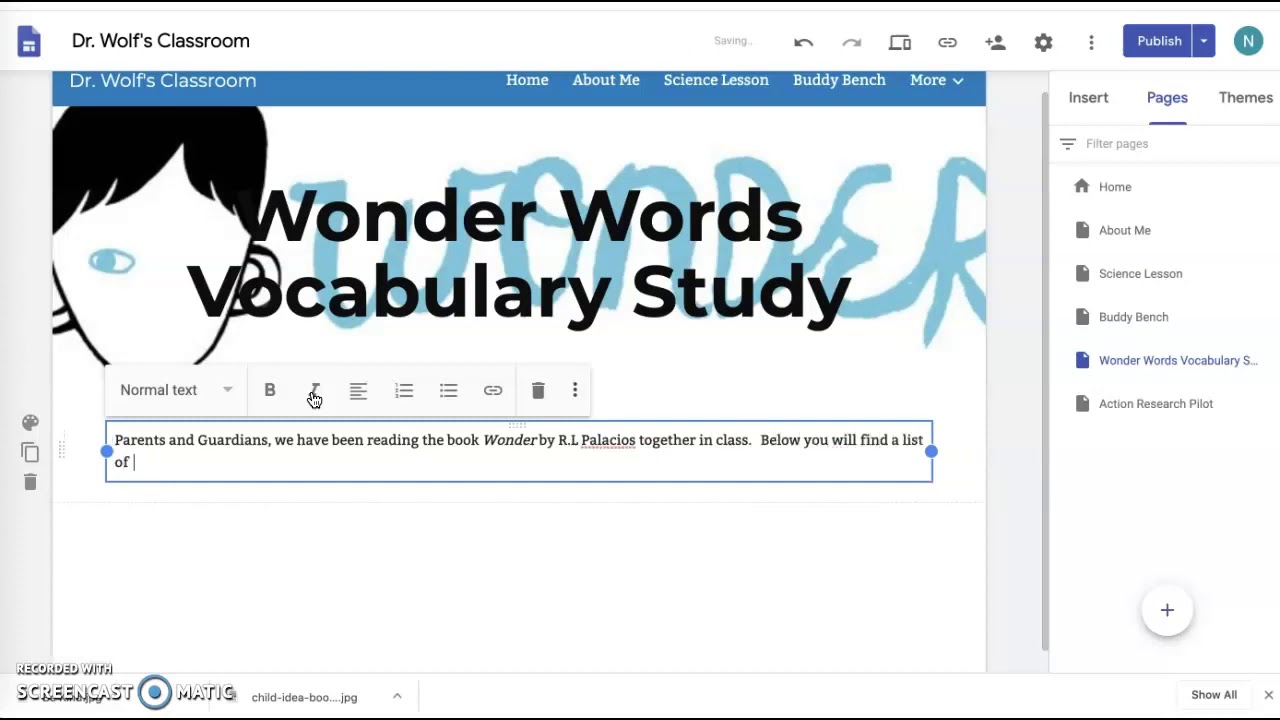The height and width of the screenshot is (720, 1280).
Task: Click the Home page house icon
Action: 1081,186
